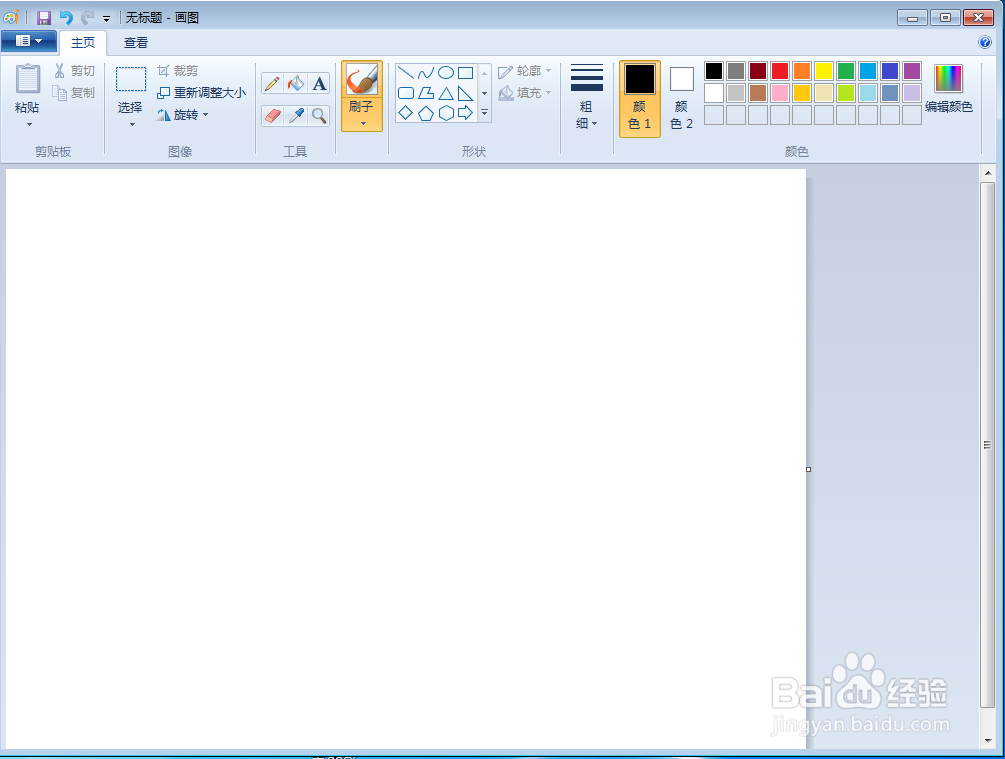
Task: Select the Magnifier tool
Action: 319,115
